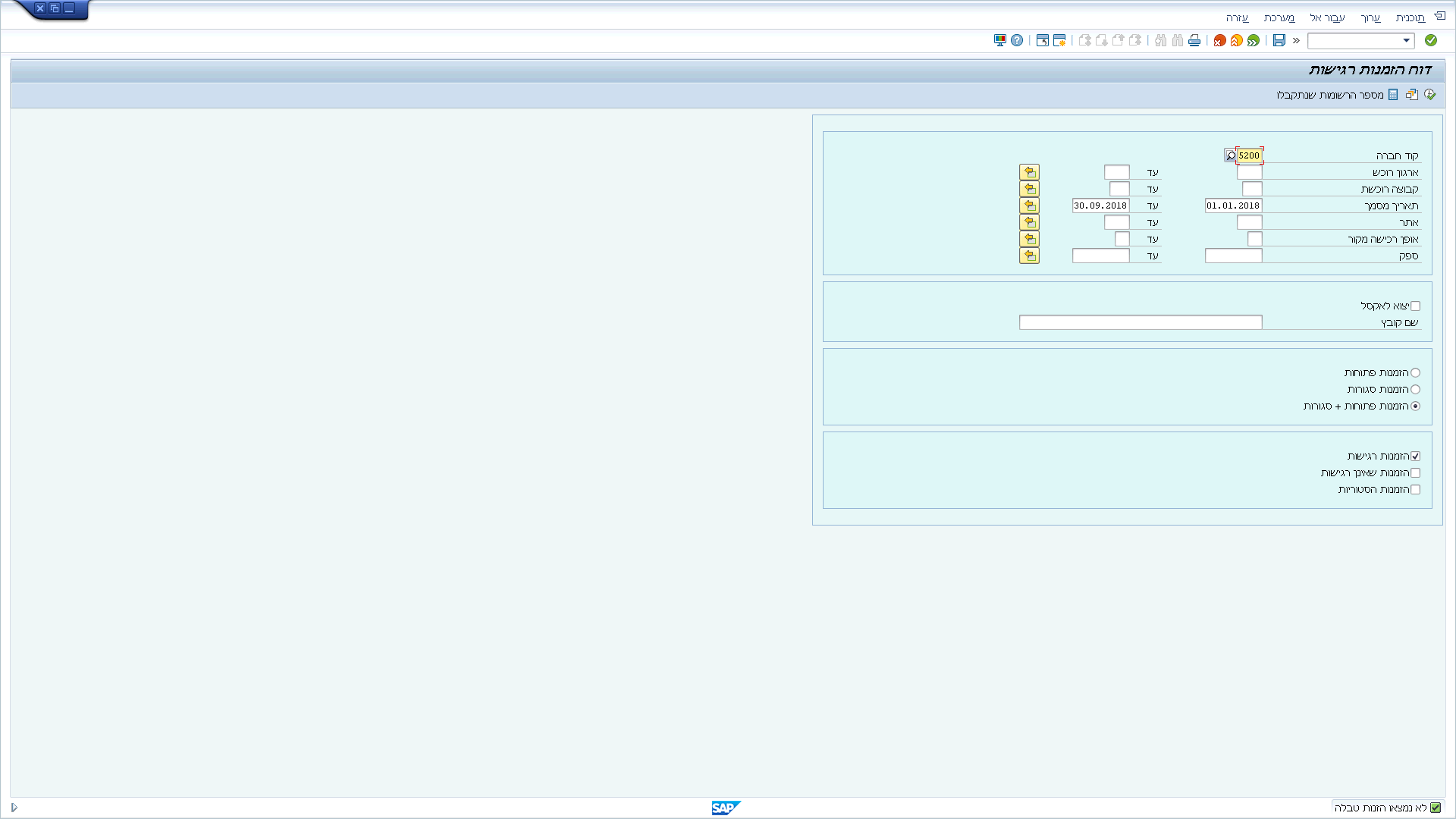Click the Save diskette icon

pos(1279,40)
